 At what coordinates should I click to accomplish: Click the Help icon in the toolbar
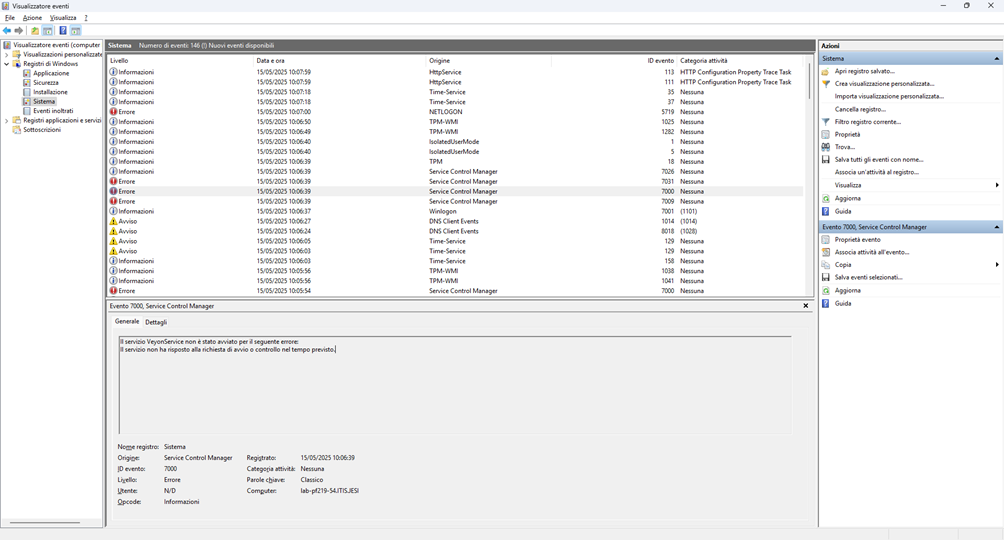[x=63, y=31]
